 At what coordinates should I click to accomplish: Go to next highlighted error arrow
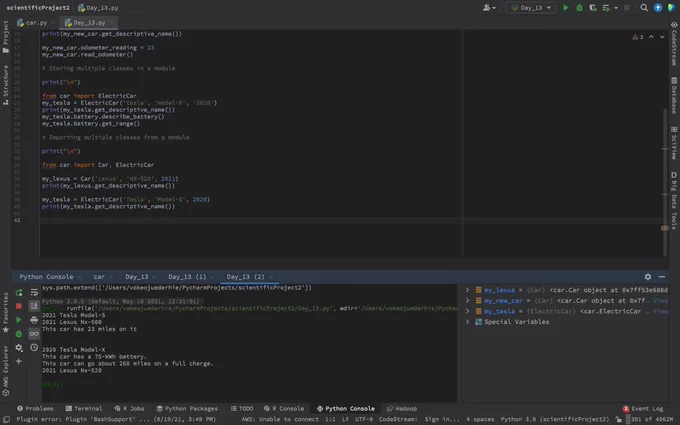coord(662,37)
